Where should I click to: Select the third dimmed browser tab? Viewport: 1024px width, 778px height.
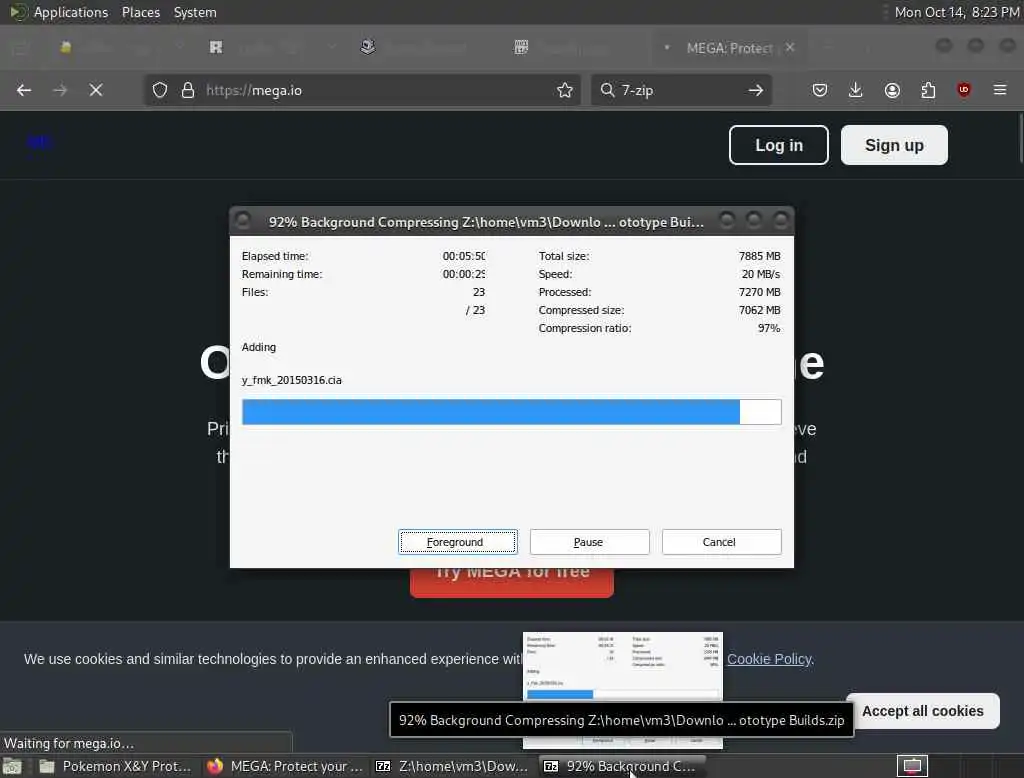(x=424, y=48)
